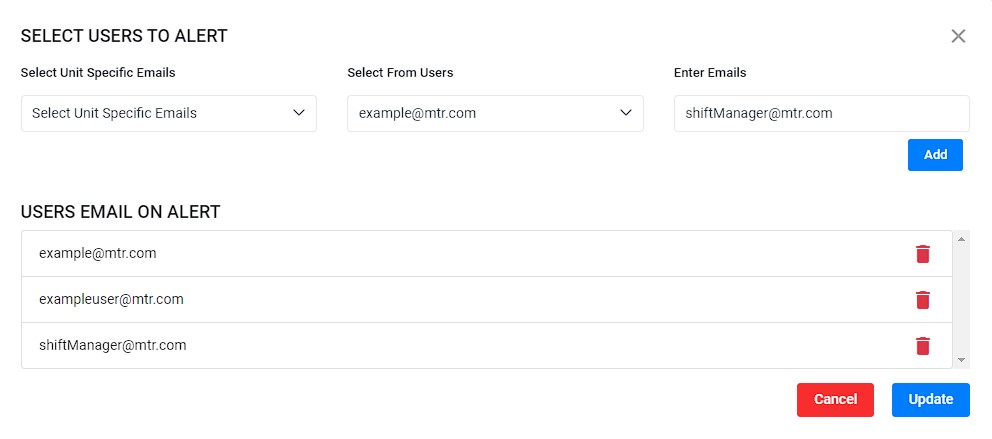Click the Select Users To Alert title
This screenshot has height=439, width=992.
tap(124, 36)
